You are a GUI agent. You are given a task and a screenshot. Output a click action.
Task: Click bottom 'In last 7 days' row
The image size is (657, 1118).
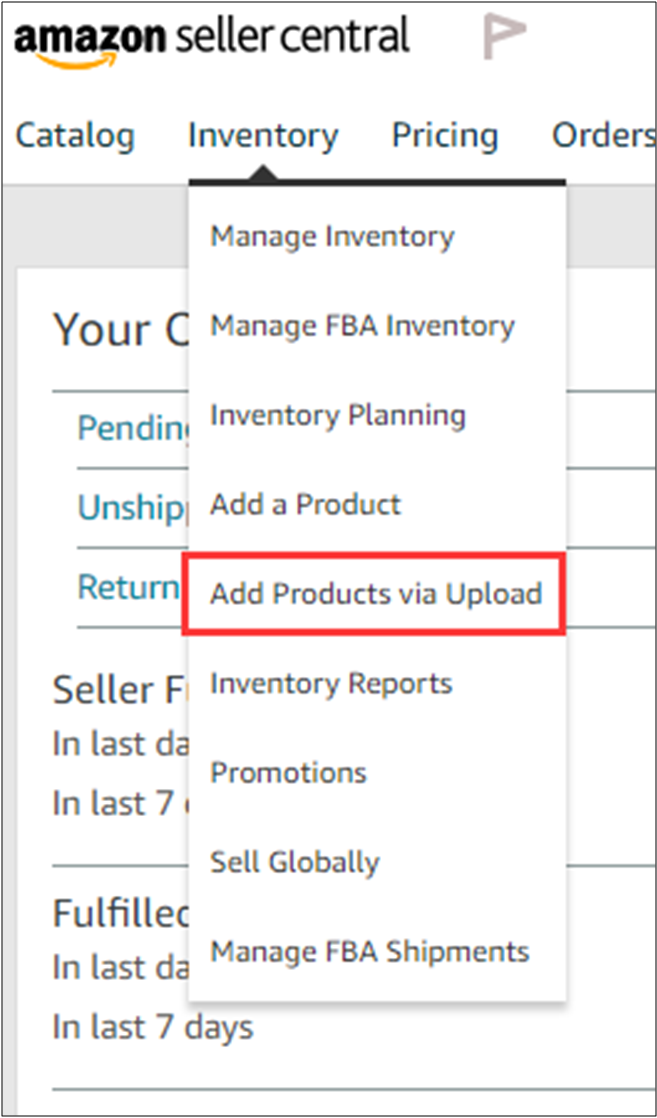[152, 1026]
